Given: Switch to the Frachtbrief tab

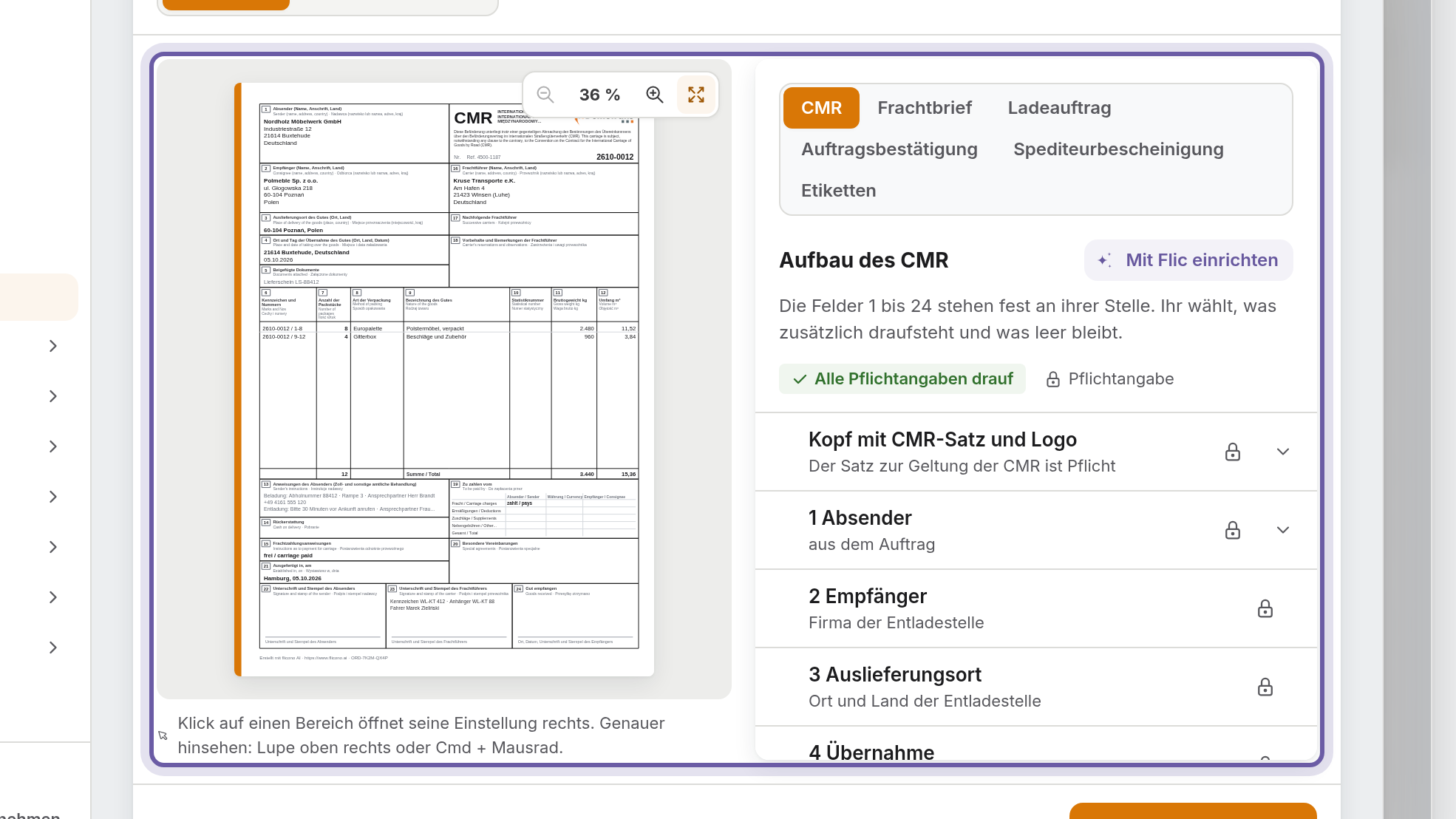Looking at the screenshot, I should pos(925,108).
